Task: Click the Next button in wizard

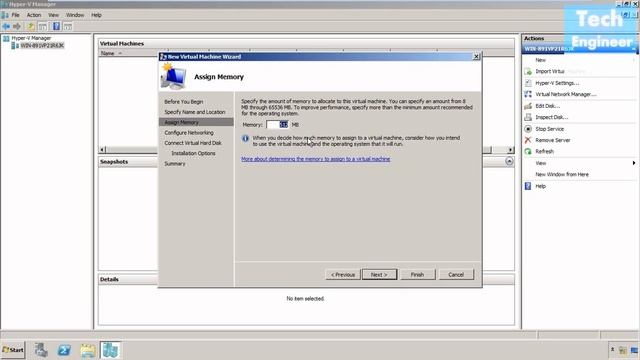Action: pos(379,275)
